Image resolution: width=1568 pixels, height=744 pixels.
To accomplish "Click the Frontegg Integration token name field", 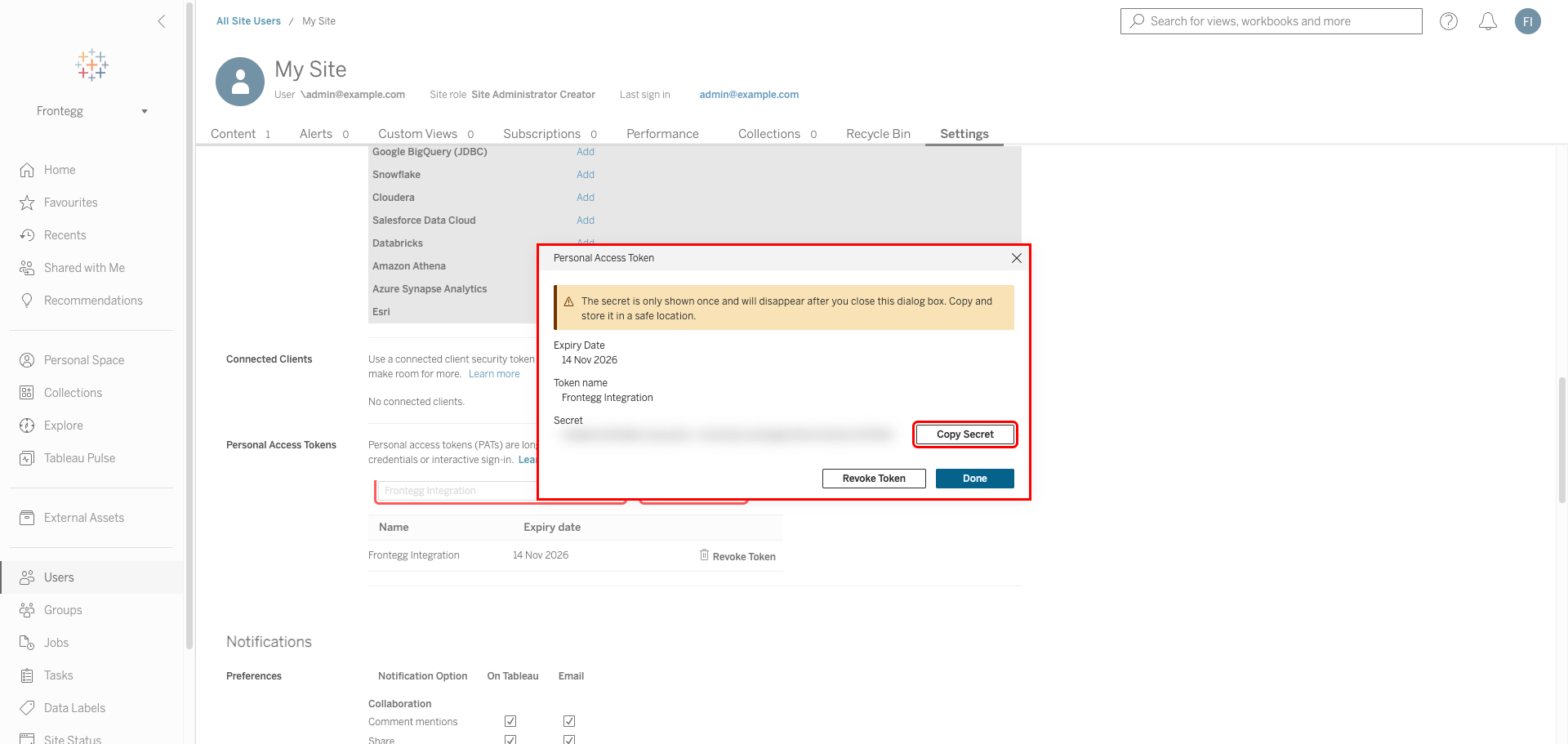I will point(457,491).
